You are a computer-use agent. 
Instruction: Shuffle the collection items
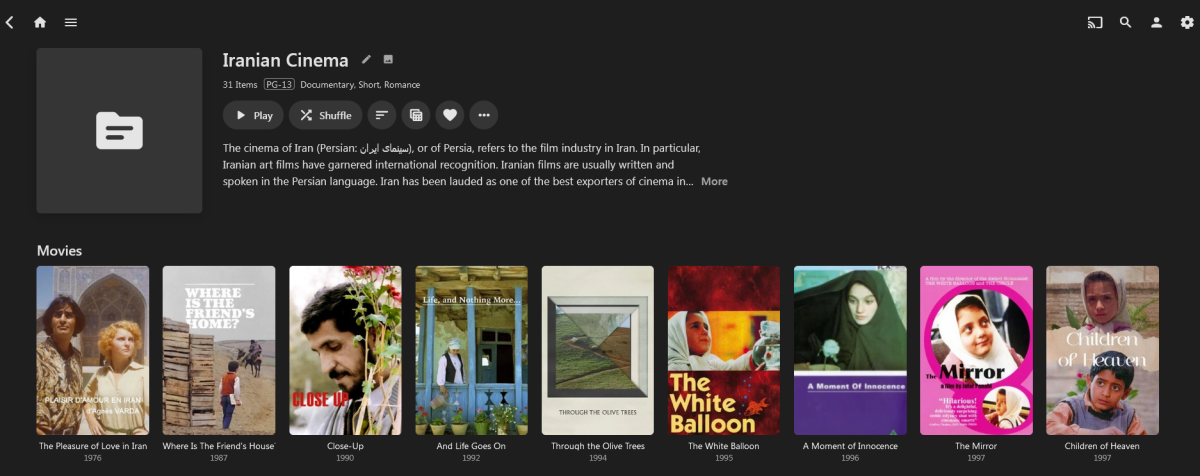tap(326, 115)
